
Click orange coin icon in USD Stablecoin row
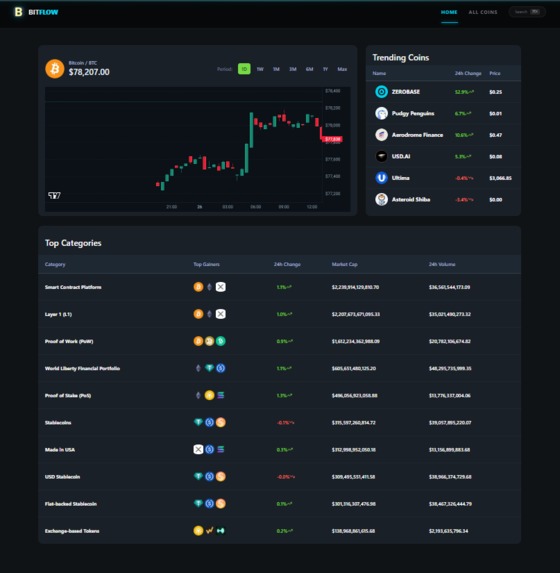coord(220,476)
